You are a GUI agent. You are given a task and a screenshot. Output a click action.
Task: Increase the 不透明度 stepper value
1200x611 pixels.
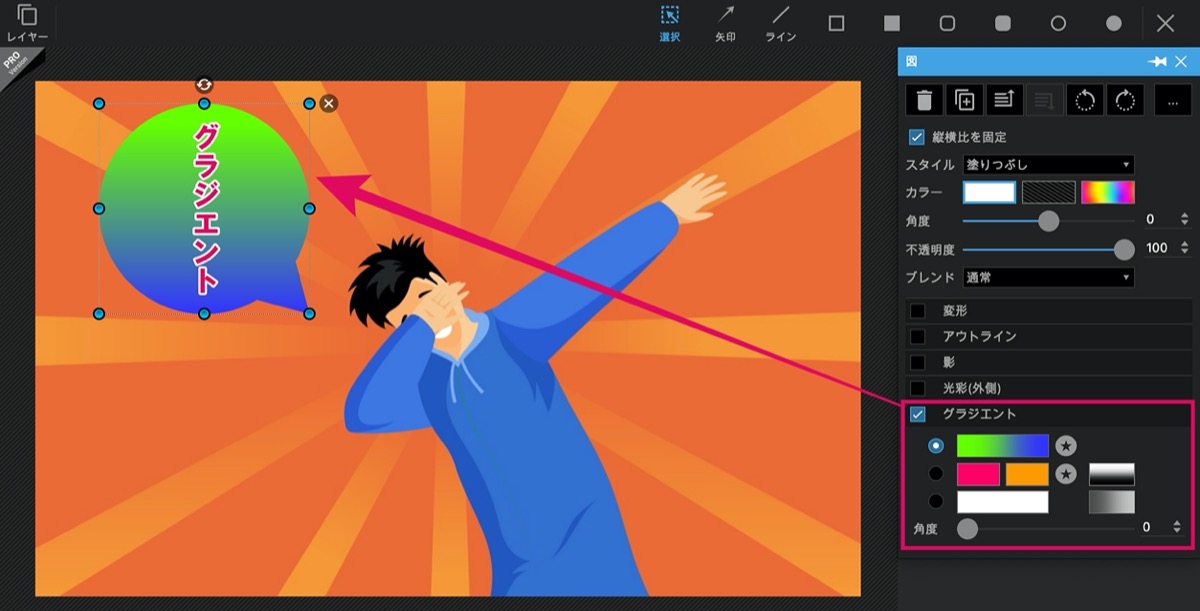tap(1185, 244)
